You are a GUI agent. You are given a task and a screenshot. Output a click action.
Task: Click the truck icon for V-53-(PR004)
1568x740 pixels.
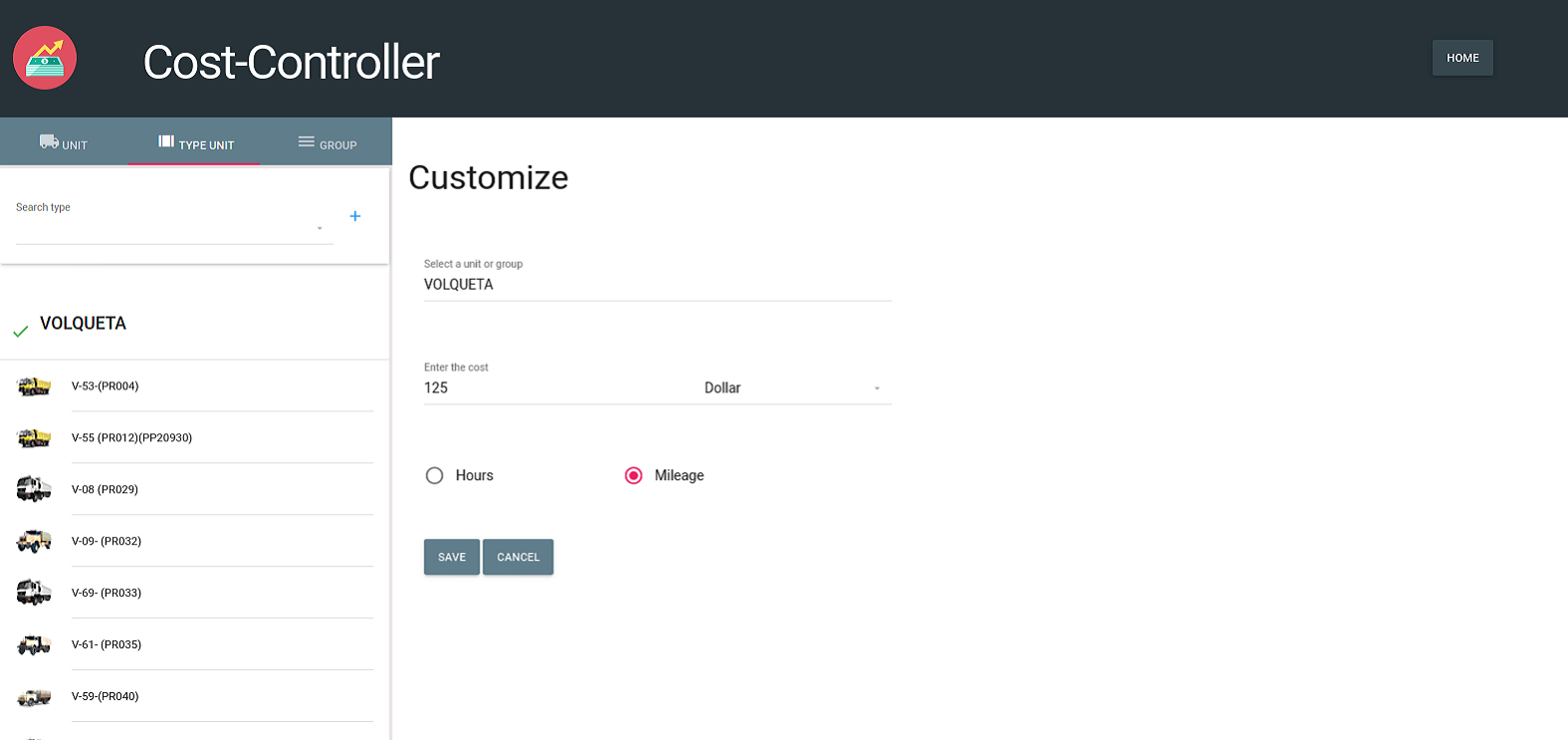(x=34, y=386)
